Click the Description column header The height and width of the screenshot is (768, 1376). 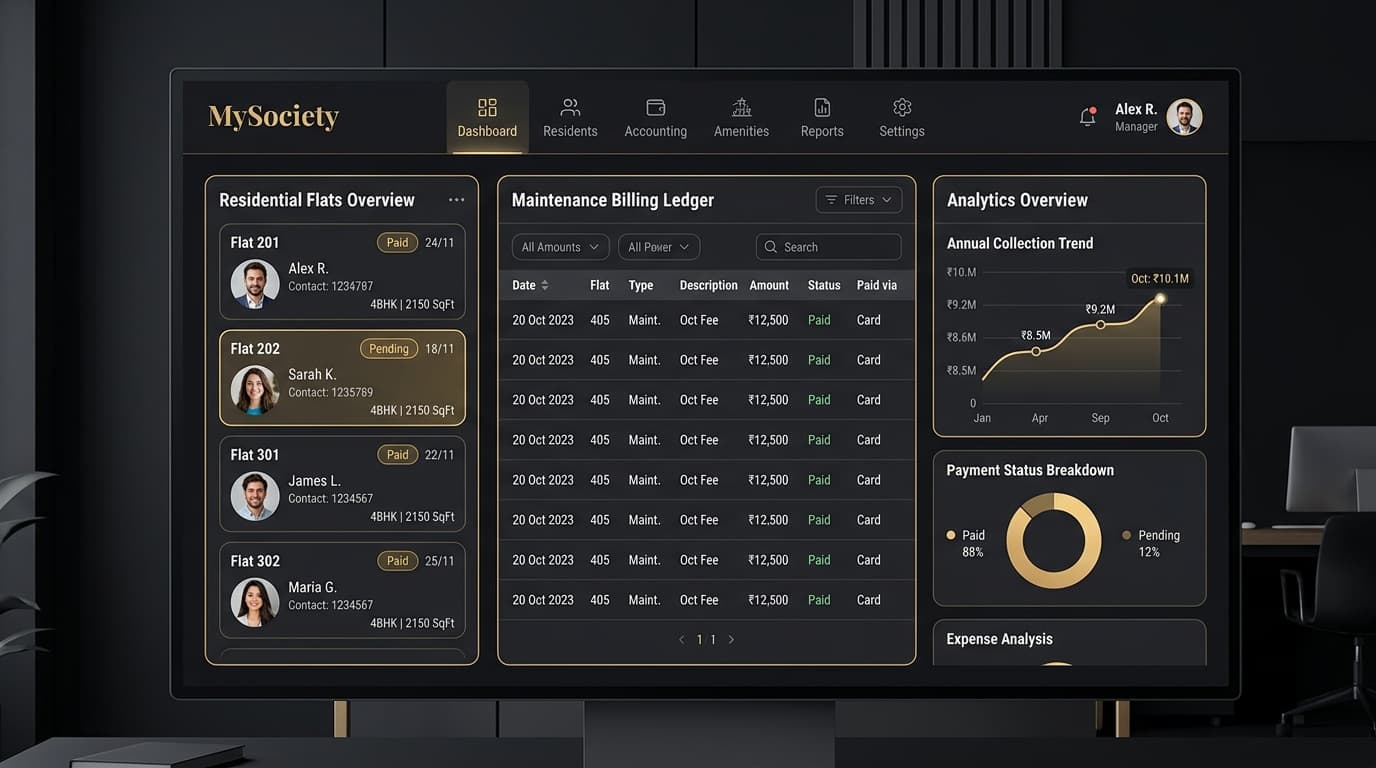pyautogui.click(x=709, y=285)
